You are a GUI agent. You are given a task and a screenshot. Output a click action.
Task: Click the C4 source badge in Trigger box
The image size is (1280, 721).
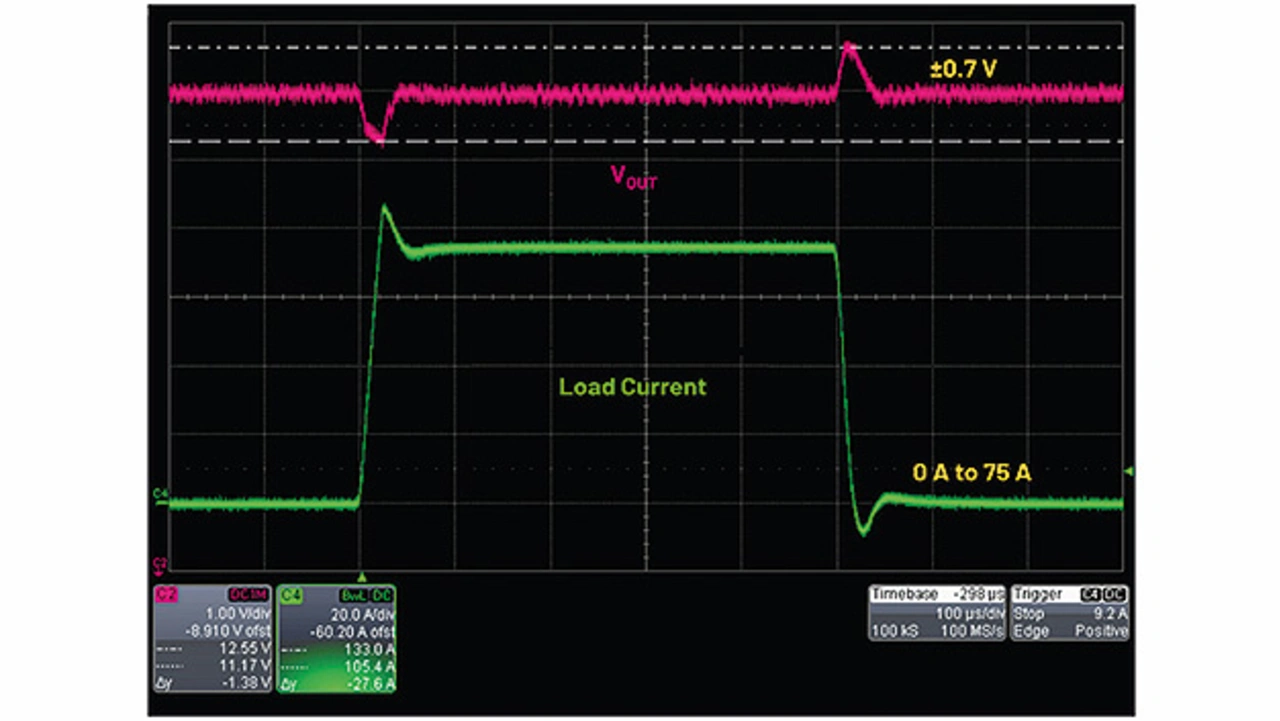coord(1091,593)
